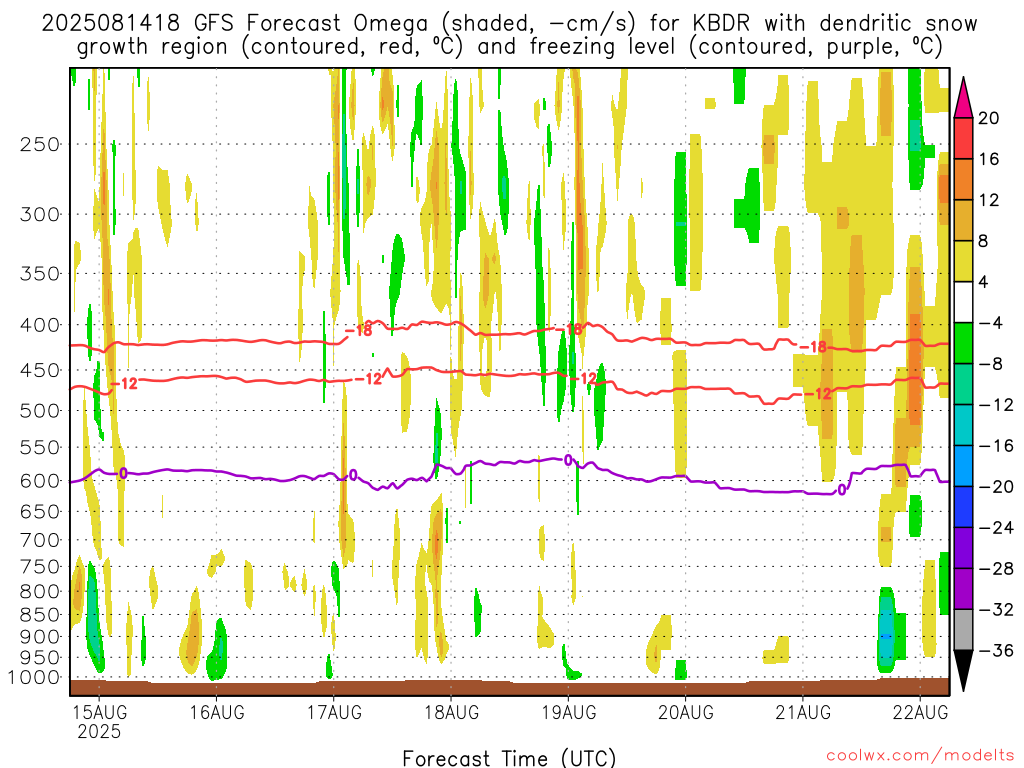Click the 16AUG time axis label
The width and height of the screenshot is (1024, 768).
pyautogui.click(x=217, y=712)
